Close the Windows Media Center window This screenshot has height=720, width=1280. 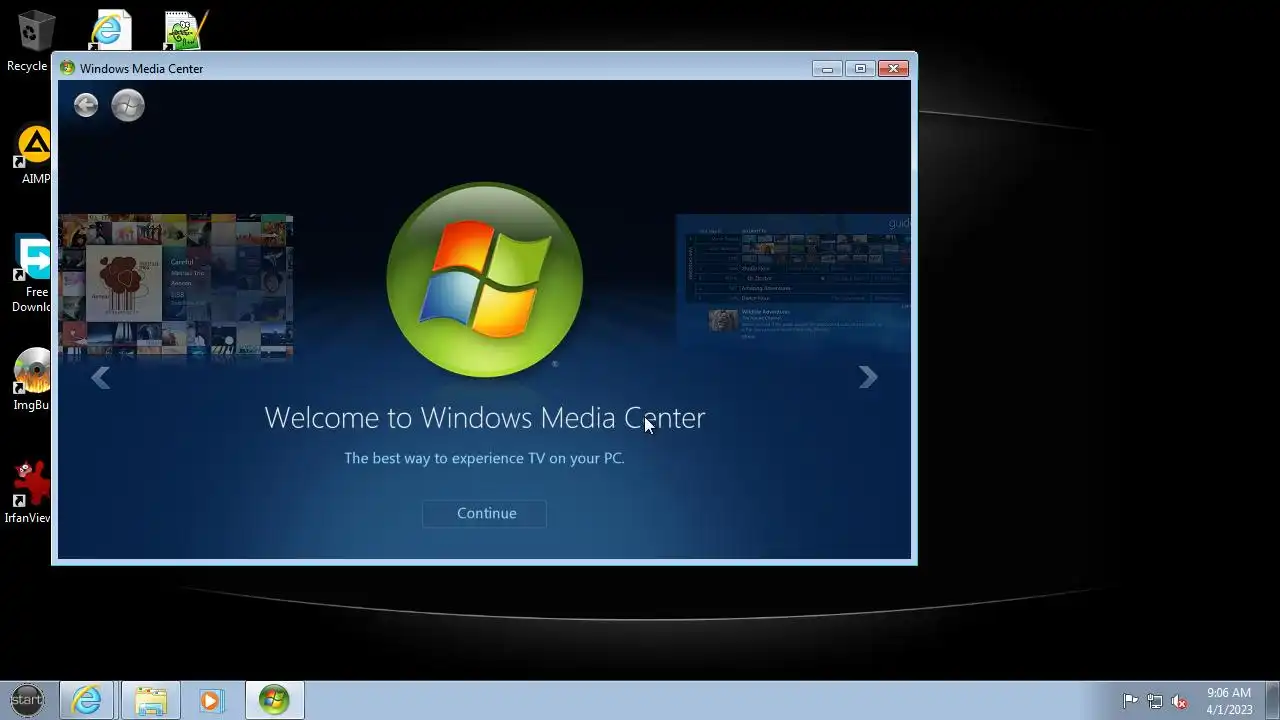click(893, 68)
